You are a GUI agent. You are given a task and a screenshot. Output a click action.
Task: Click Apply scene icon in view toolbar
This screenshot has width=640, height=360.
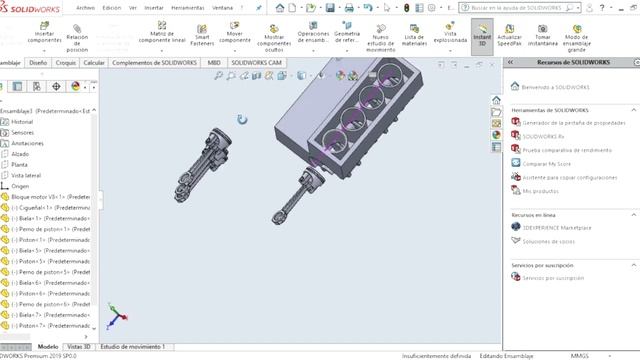point(353,75)
